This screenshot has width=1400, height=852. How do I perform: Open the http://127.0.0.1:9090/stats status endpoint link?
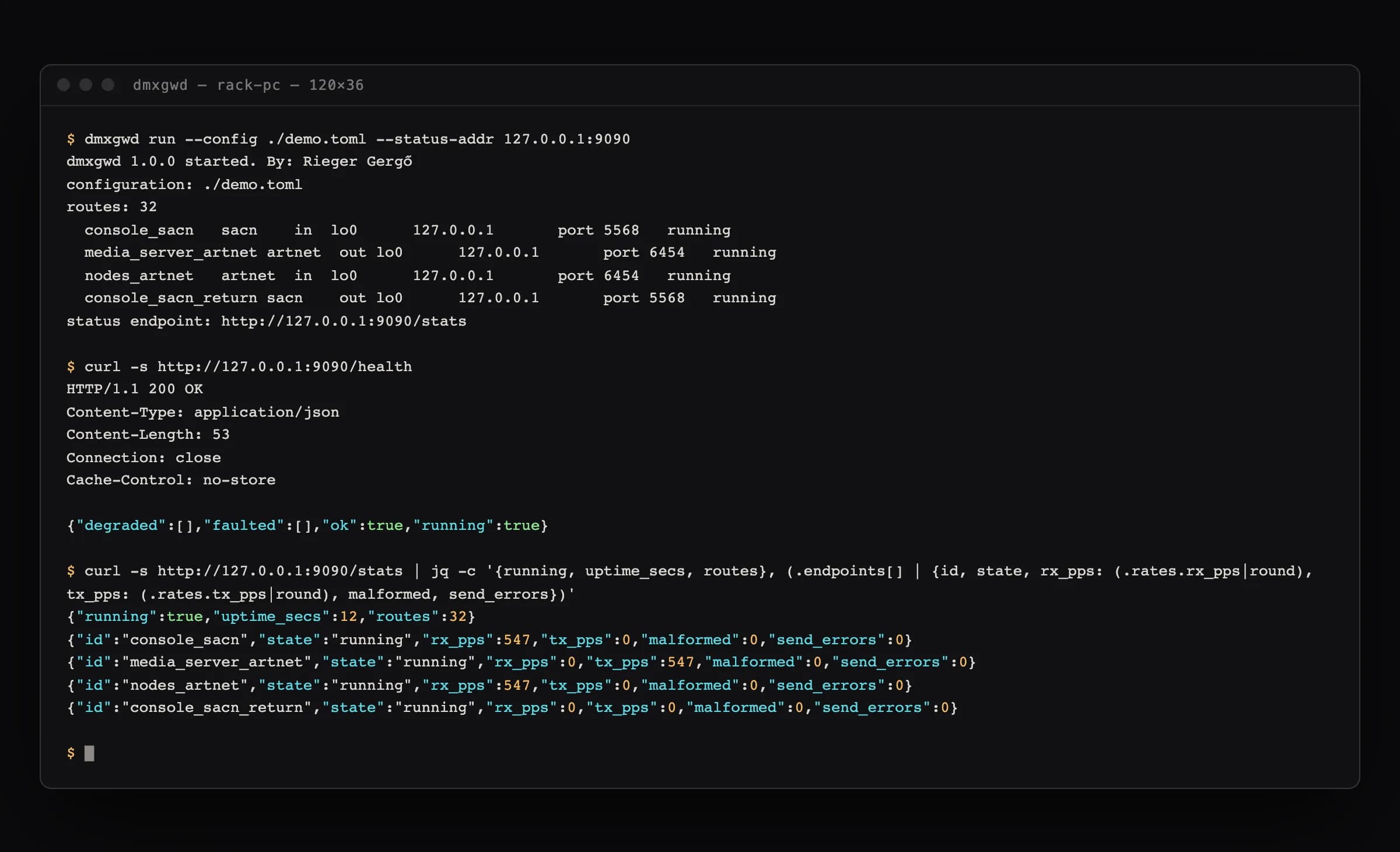pos(344,321)
